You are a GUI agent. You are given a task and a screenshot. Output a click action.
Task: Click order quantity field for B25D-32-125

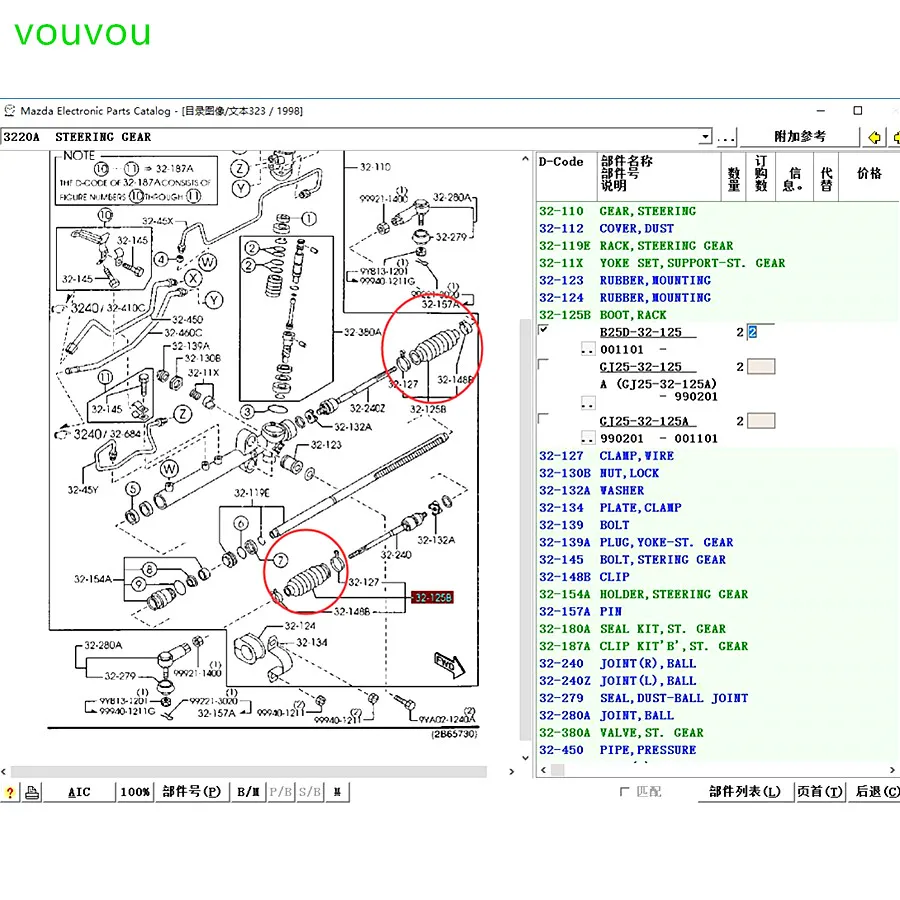pos(761,332)
